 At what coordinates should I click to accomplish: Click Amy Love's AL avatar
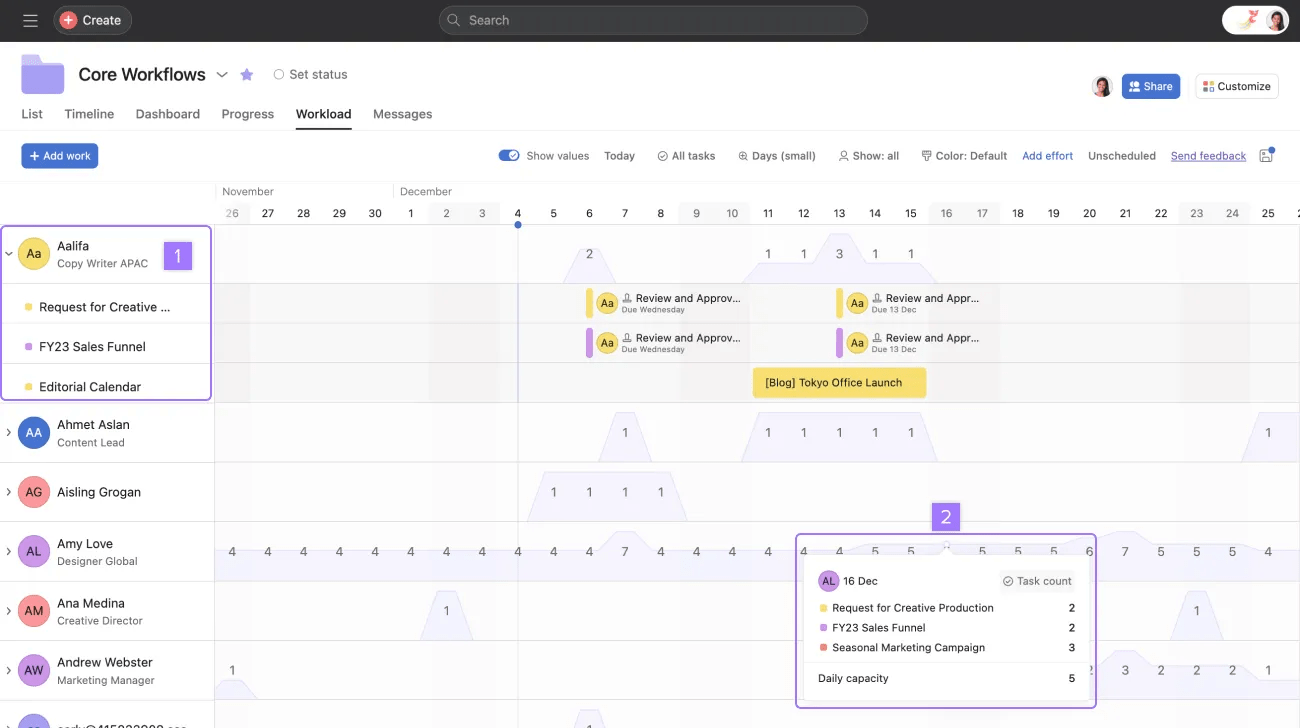click(x=33, y=550)
